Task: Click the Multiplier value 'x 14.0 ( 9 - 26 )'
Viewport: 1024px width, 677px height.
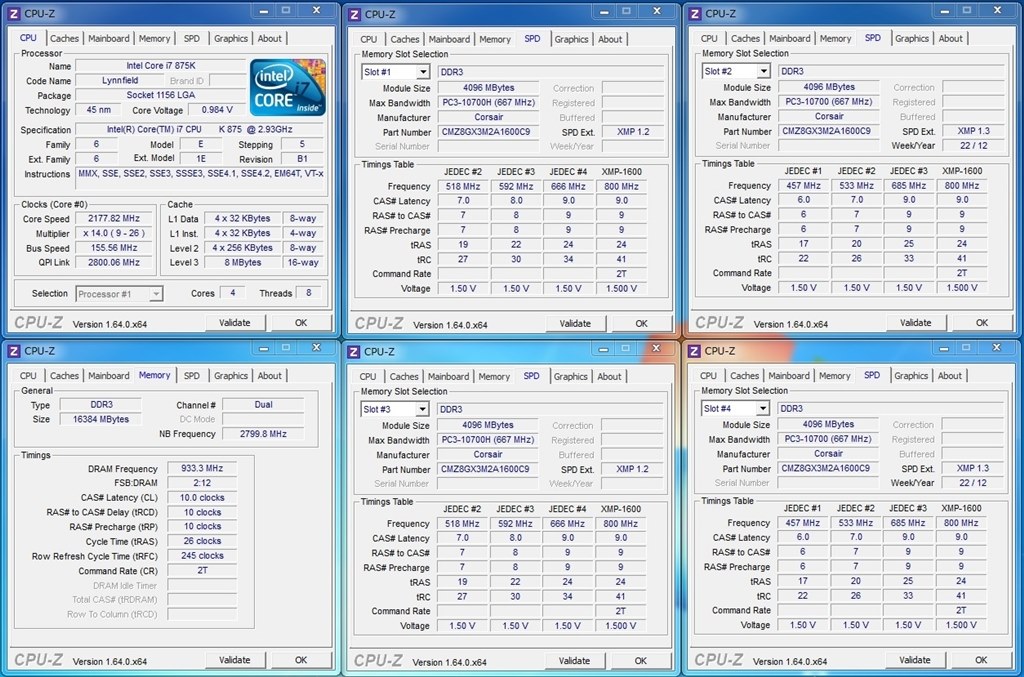Action: [114, 233]
